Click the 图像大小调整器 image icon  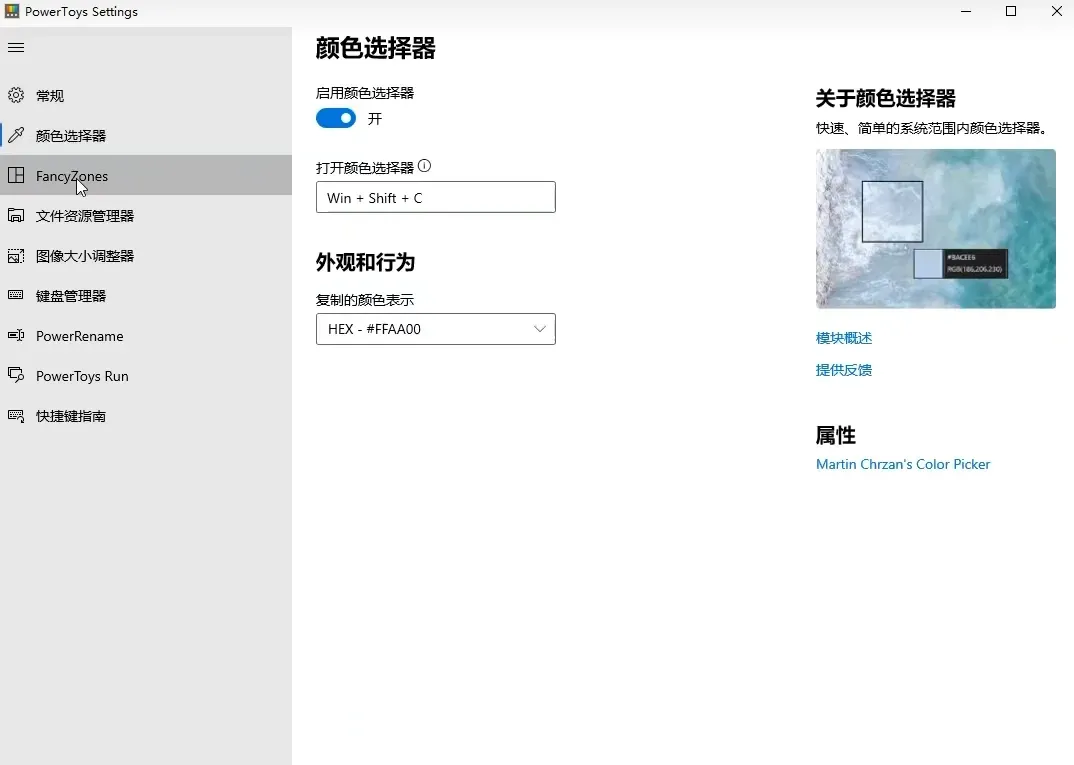(16, 255)
